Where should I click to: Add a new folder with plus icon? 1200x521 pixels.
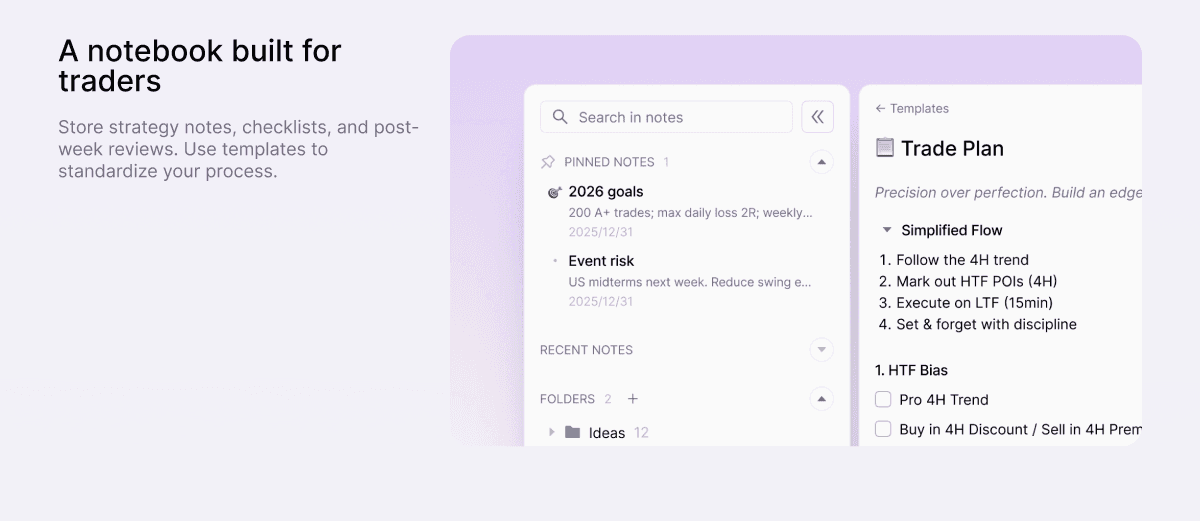coord(632,399)
